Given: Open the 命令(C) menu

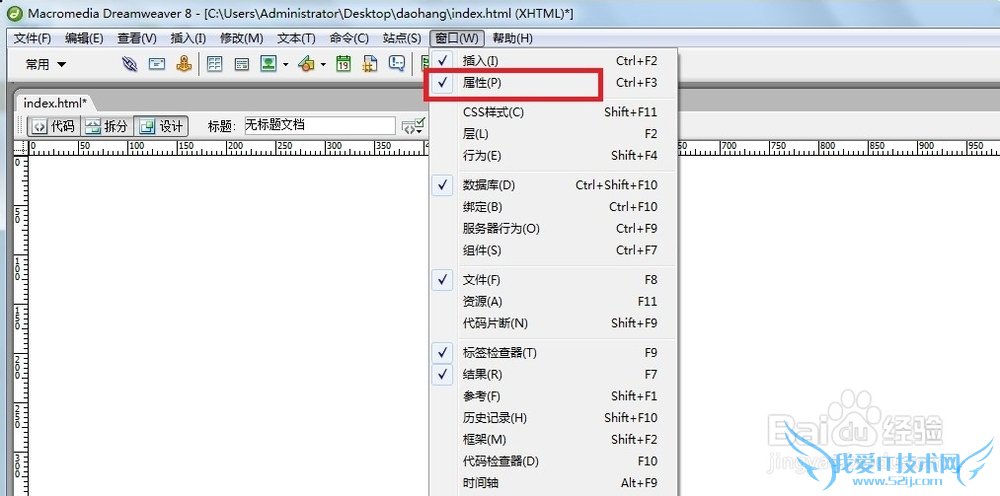Looking at the screenshot, I should [349, 38].
